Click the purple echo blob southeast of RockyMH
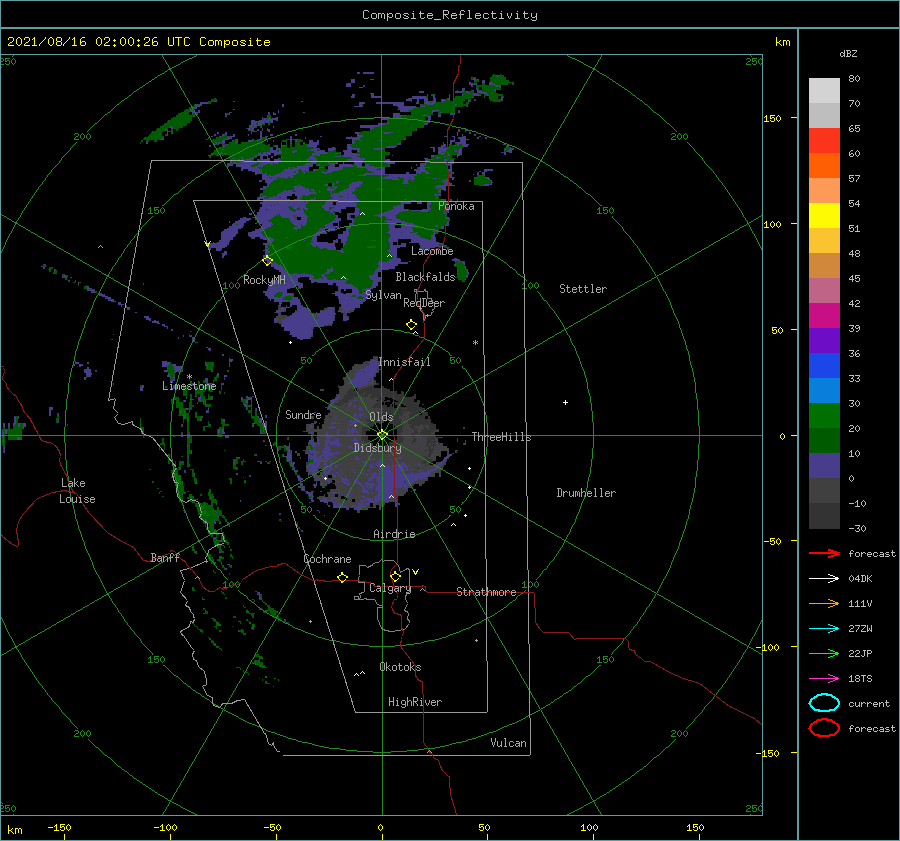This screenshot has height=841, width=900. [x=304, y=323]
